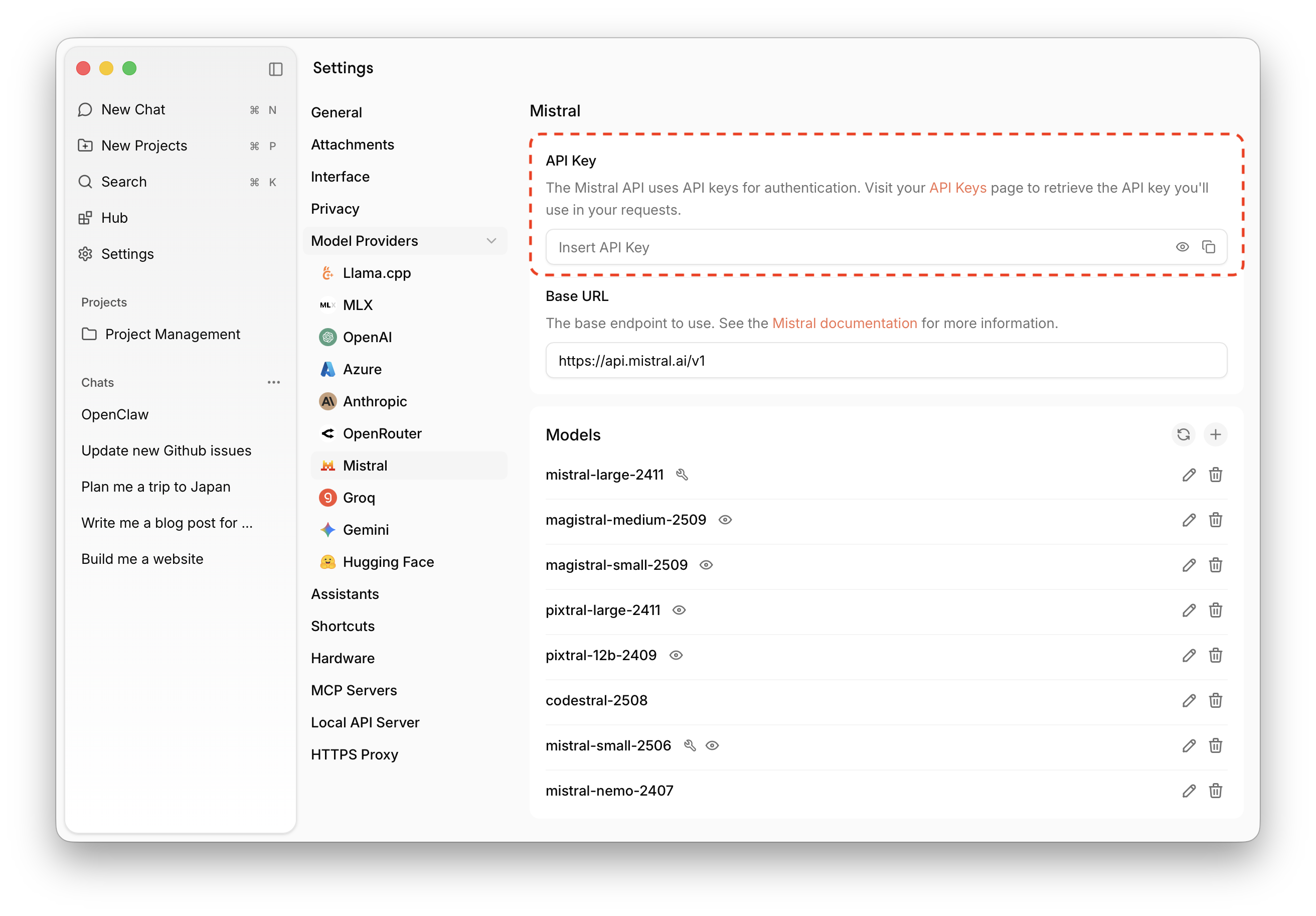The image size is (1316, 916).
Task: Refresh the Mistral models list
Action: pos(1183,434)
